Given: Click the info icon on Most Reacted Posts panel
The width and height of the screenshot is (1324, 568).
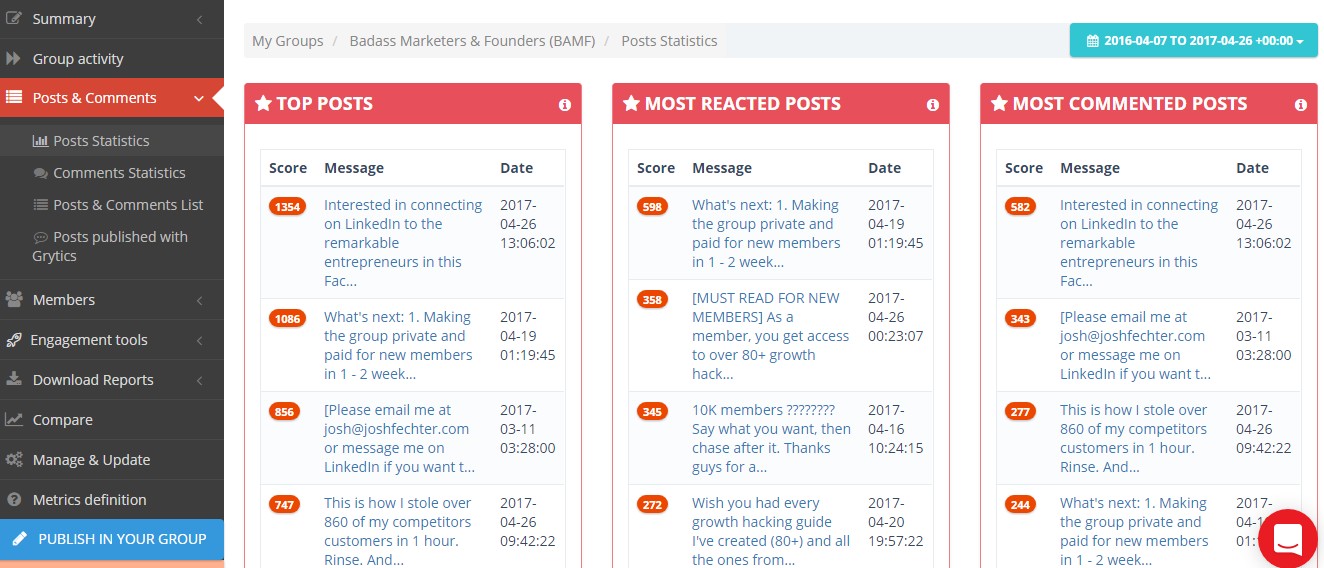Looking at the screenshot, I should 933,104.
